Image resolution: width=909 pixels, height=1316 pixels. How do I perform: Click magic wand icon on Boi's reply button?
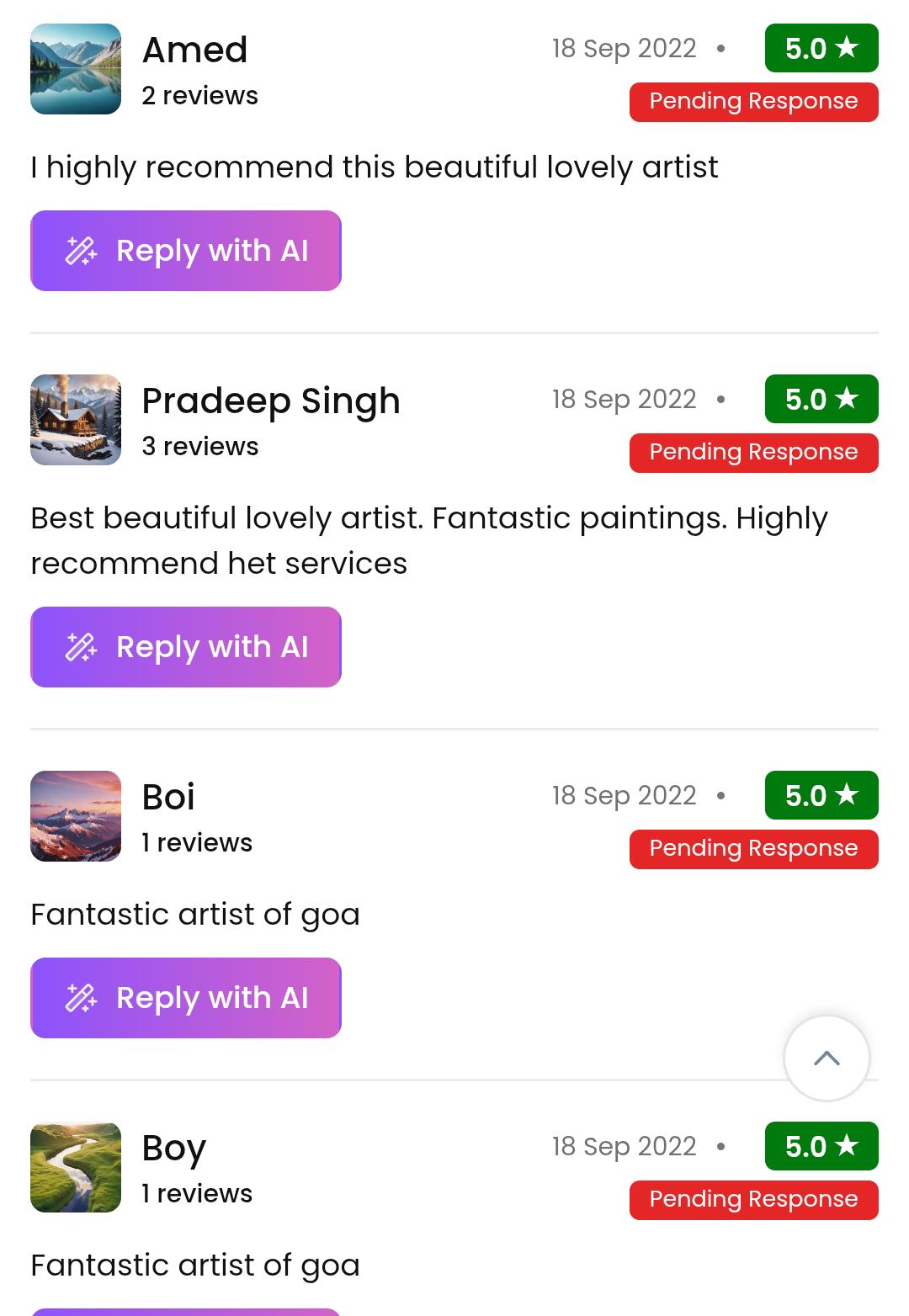coord(82,998)
